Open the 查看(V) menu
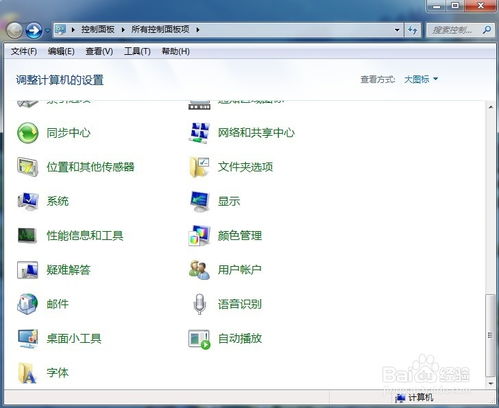The width and height of the screenshot is (499, 408). [x=99, y=51]
